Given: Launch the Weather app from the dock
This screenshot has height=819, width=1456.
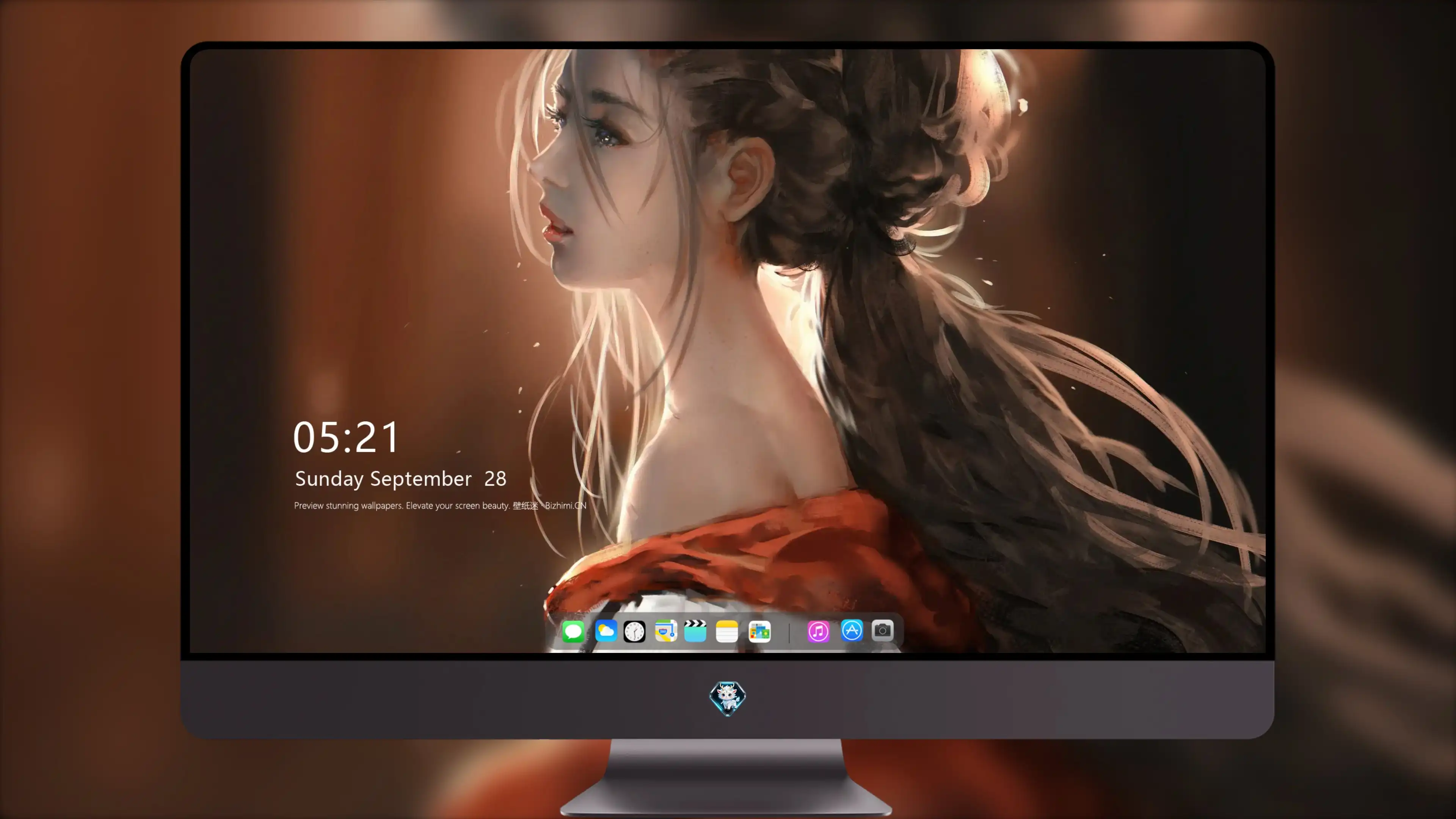Looking at the screenshot, I should pyautogui.click(x=606, y=631).
